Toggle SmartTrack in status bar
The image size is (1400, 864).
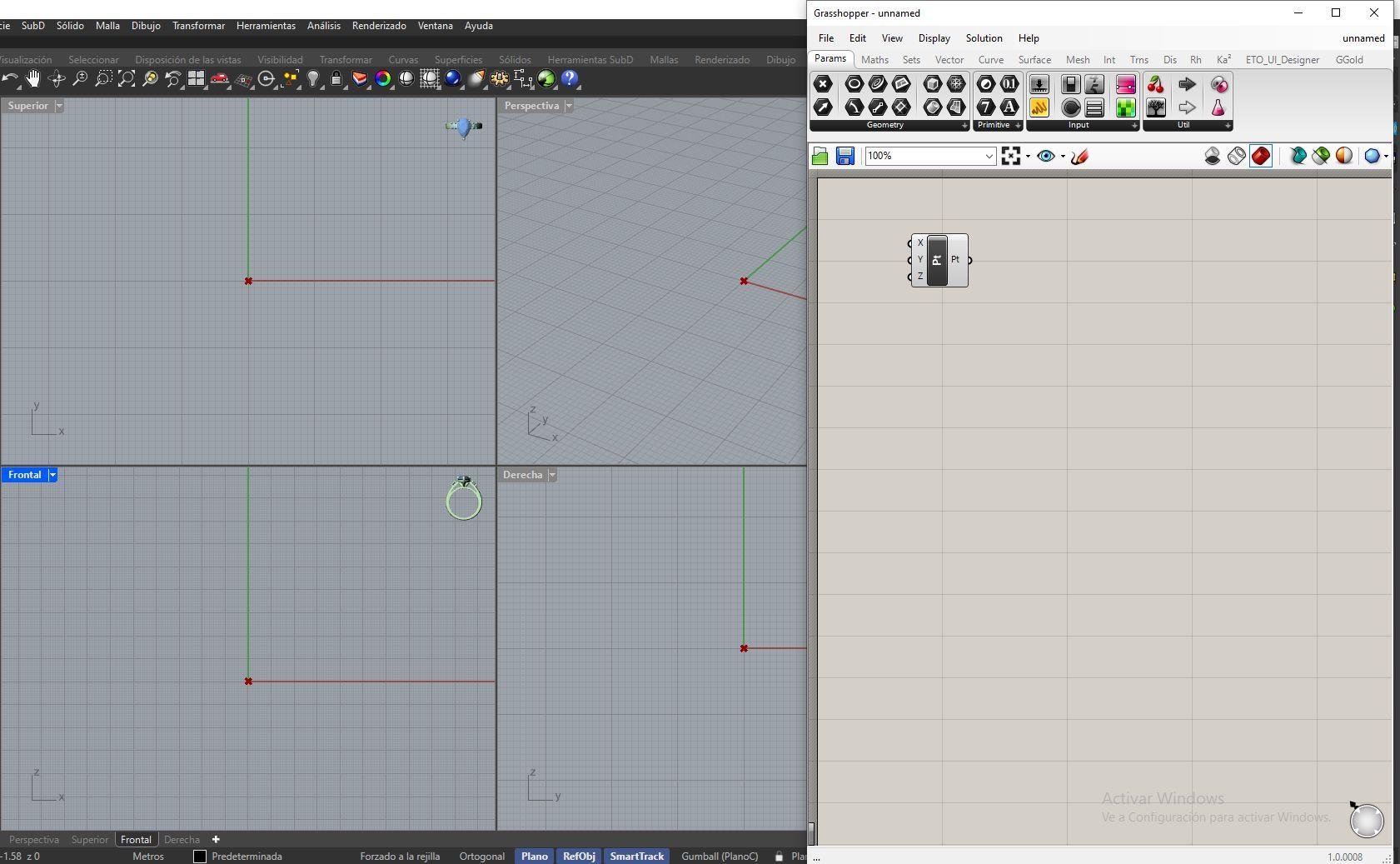tap(637, 856)
